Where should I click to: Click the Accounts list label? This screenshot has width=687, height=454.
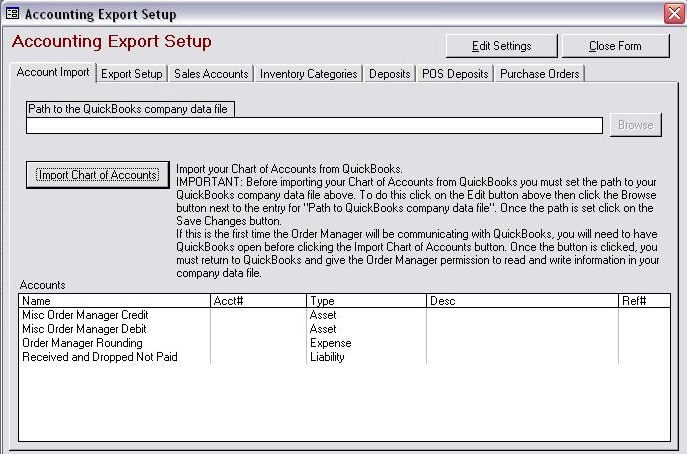pyautogui.click(x=42, y=285)
